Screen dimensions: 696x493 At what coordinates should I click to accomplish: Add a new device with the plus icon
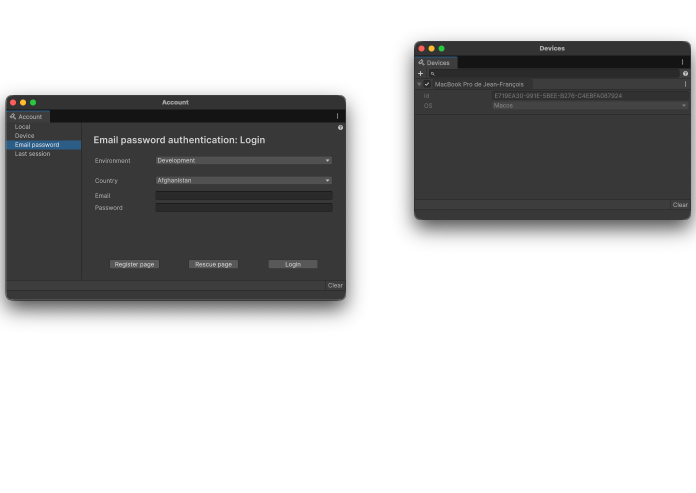coord(421,73)
